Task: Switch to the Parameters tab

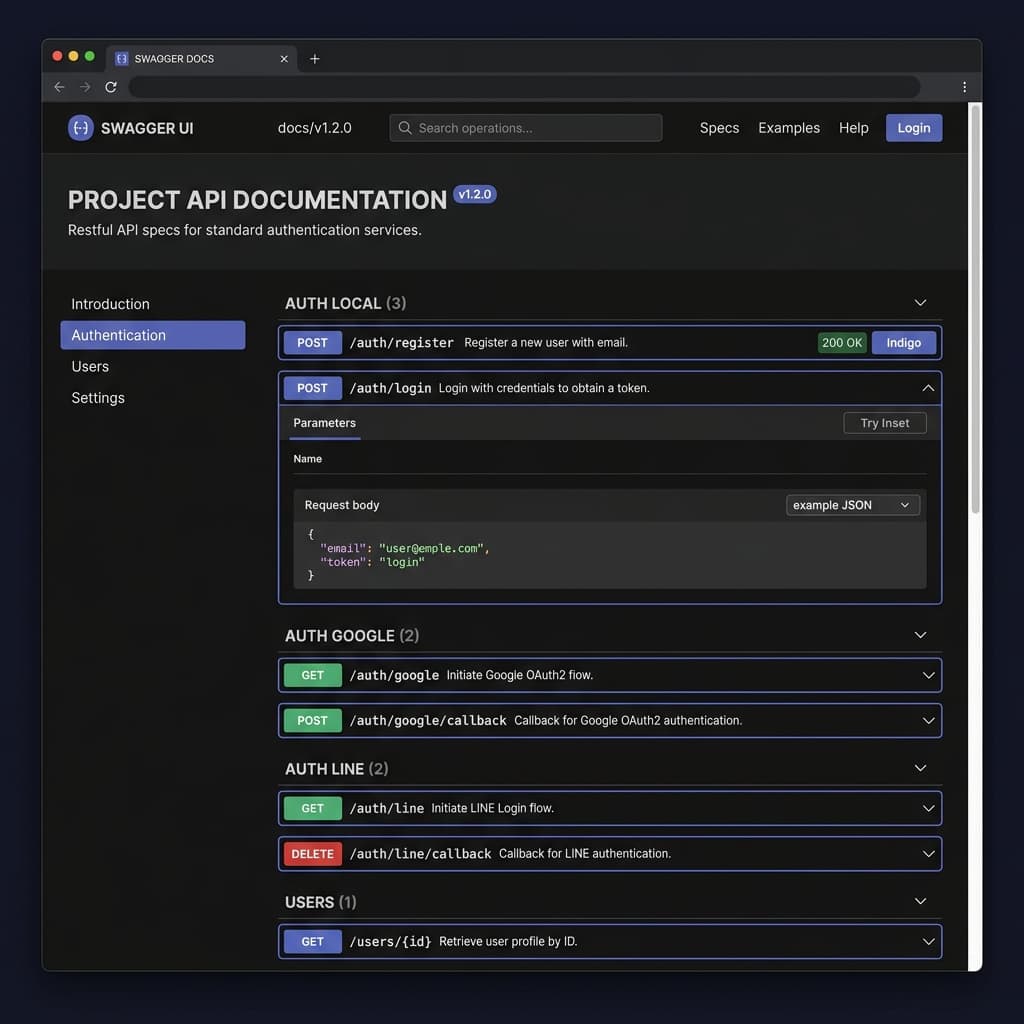Action: pyautogui.click(x=324, y=423)
